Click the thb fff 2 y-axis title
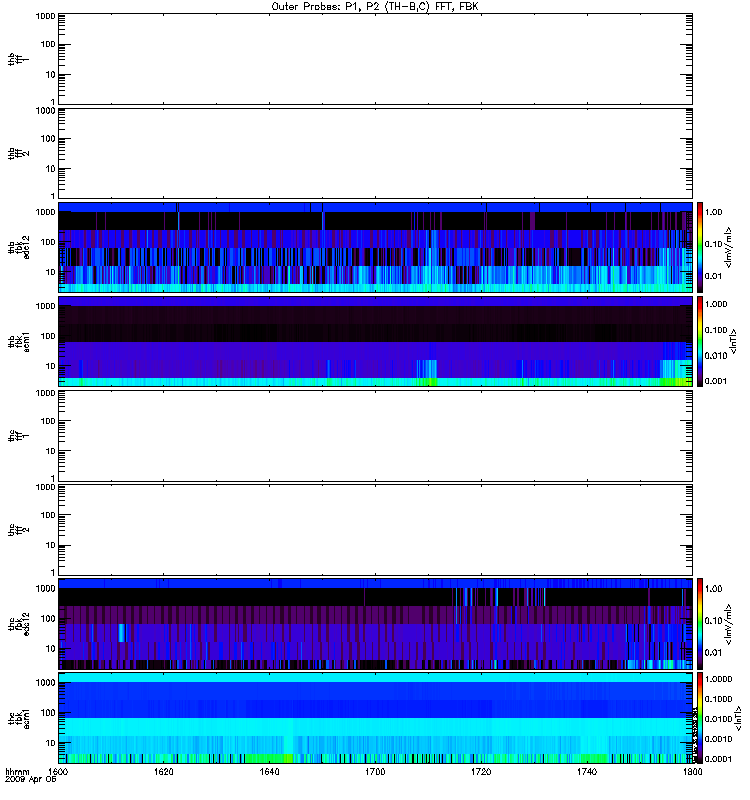This screenshot has width=750, height=800. tap(19, 153)
